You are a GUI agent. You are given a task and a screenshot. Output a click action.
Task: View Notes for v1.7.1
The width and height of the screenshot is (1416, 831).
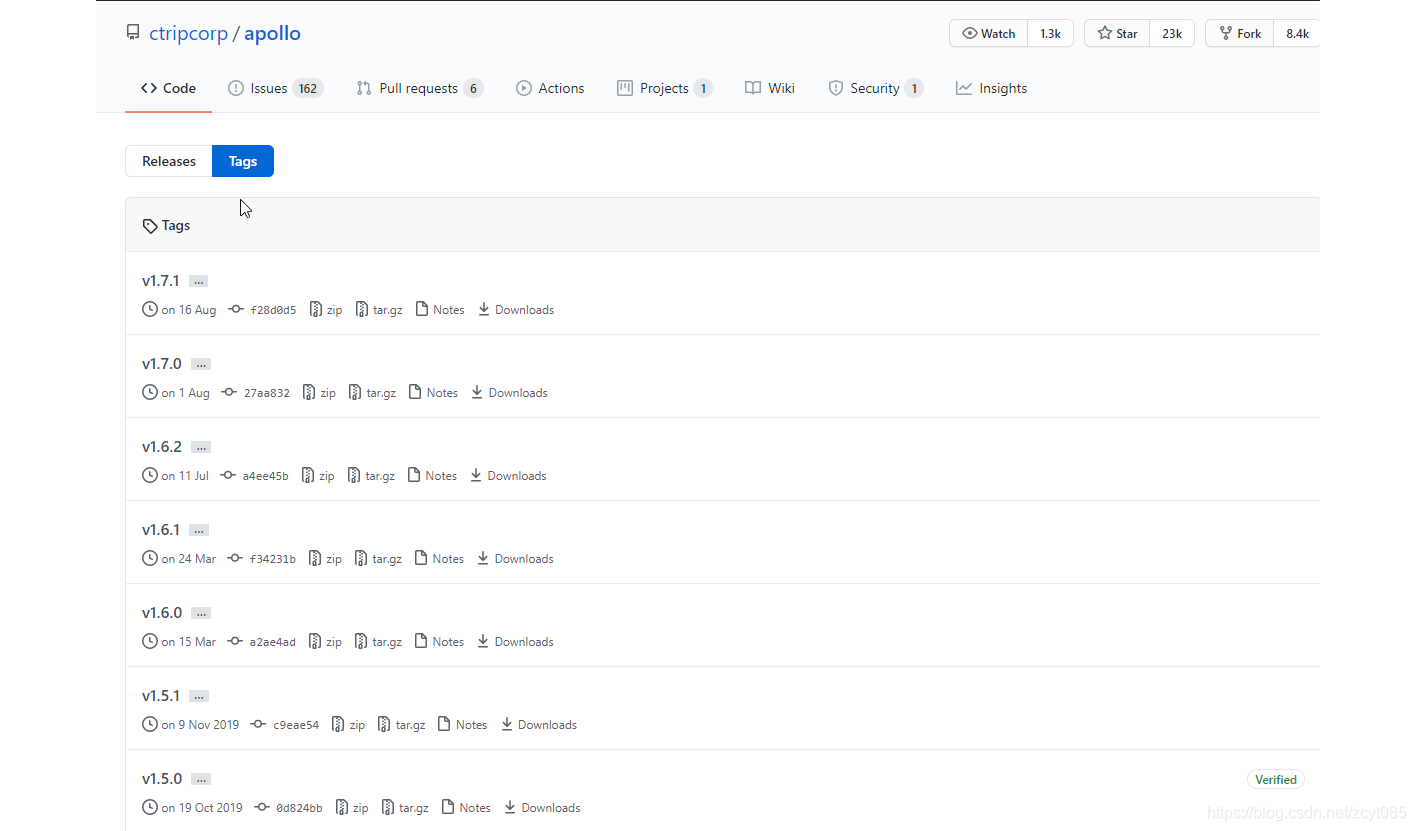click(x=440, y=310)
